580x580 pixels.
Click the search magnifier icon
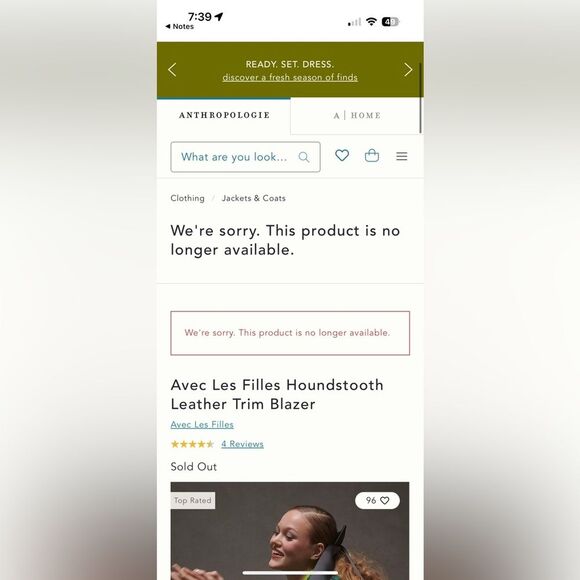pyautogui.click(x=304, y=157)
